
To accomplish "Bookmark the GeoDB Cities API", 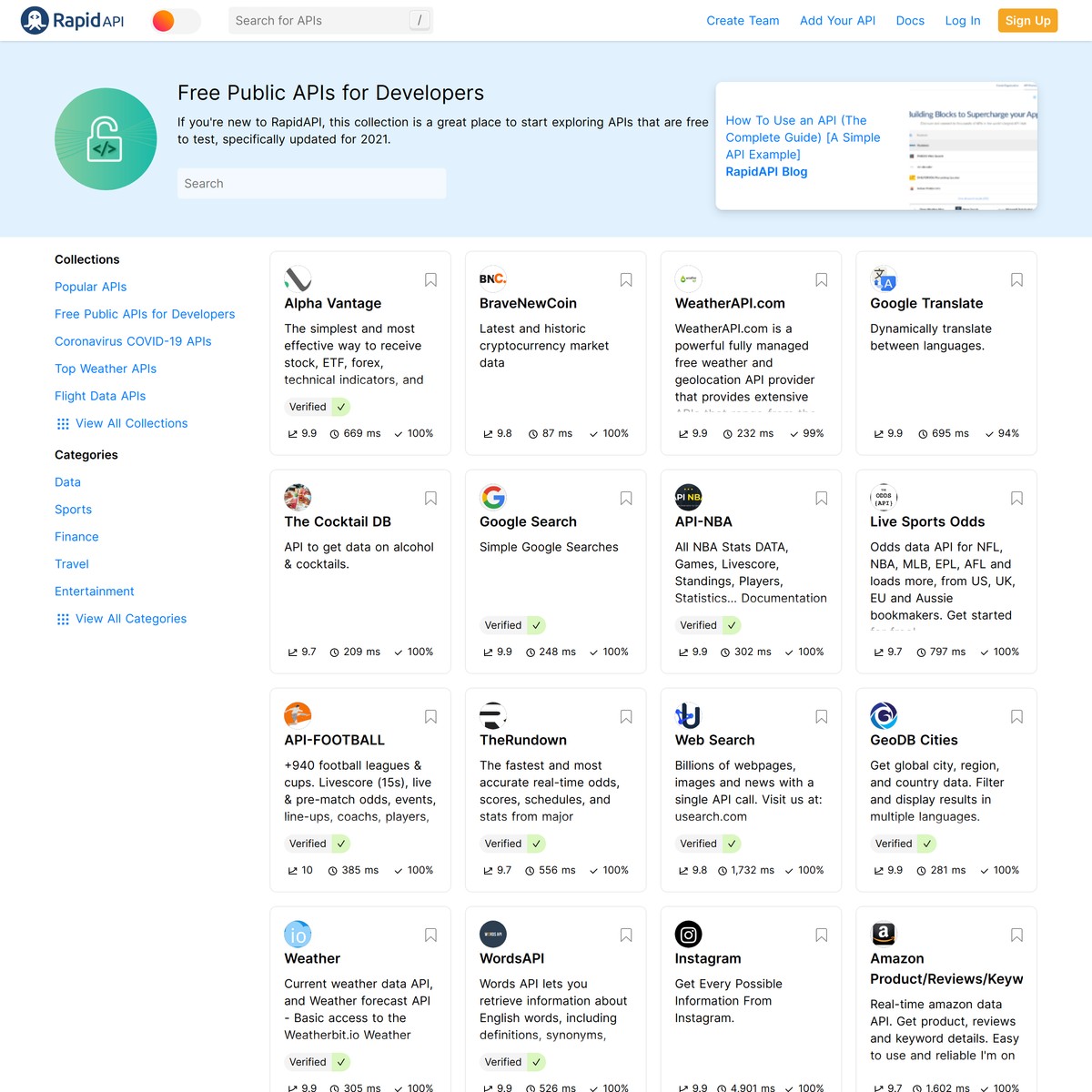I will (x=1016, y=717).
